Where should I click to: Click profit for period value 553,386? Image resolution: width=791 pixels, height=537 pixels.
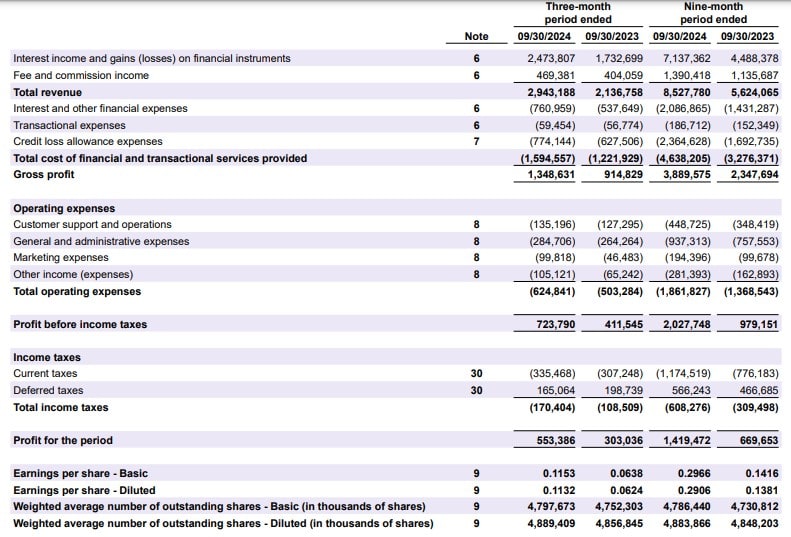click(555, 441)
